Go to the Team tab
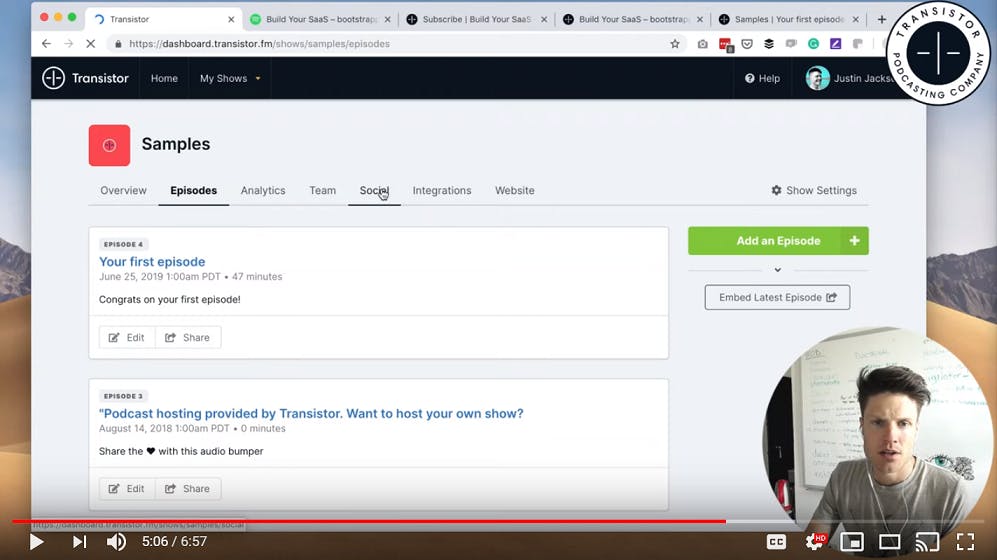This screenshot has height=560, width=997. [x=322, y=190]
